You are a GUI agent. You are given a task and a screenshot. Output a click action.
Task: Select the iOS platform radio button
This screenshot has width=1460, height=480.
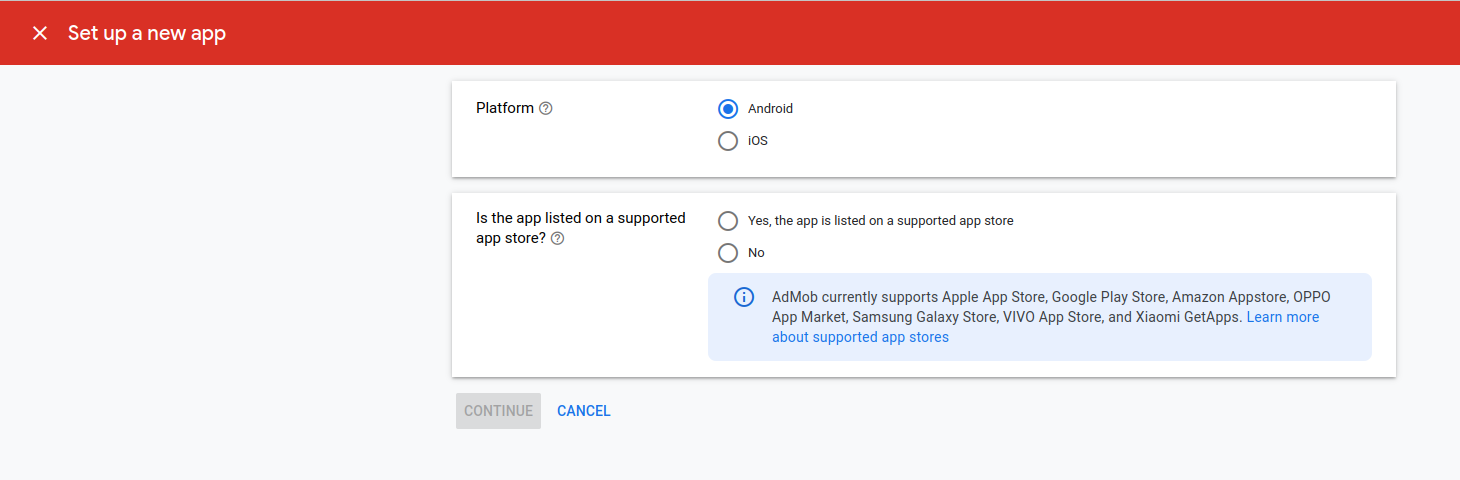click(728, 141)
